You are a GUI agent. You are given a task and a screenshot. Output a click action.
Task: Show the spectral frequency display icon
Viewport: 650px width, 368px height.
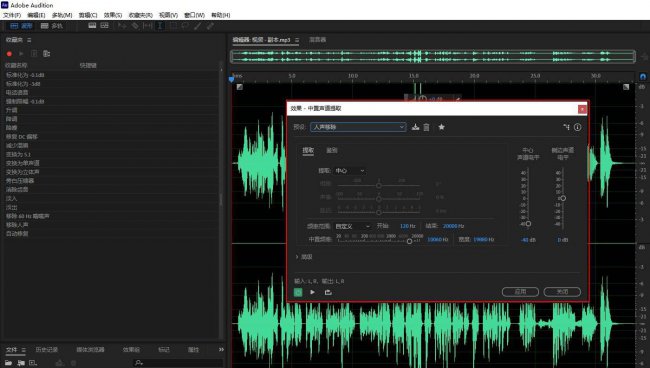coord(92,26)
